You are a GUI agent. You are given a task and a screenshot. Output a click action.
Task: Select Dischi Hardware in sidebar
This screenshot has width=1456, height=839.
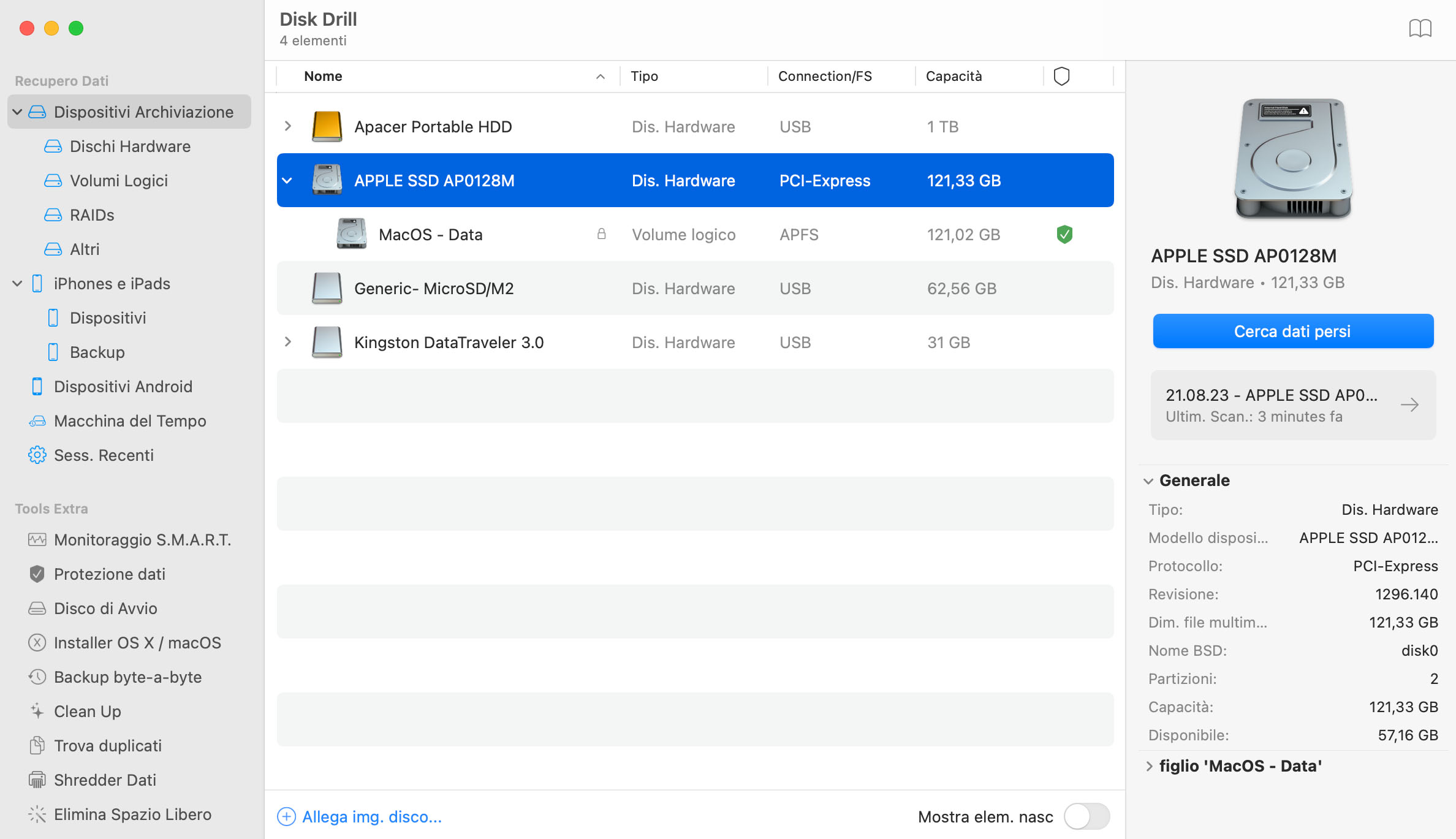131,146
